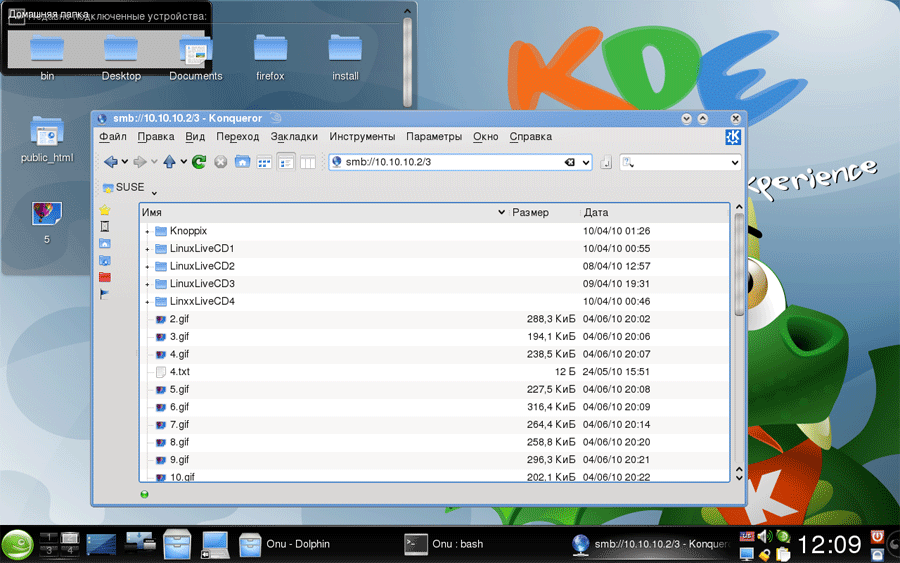The width and height of the screenshot is (900, 563).
Task: Expand the LinuxLiveCD2 folder node
Action: (148, 267)
